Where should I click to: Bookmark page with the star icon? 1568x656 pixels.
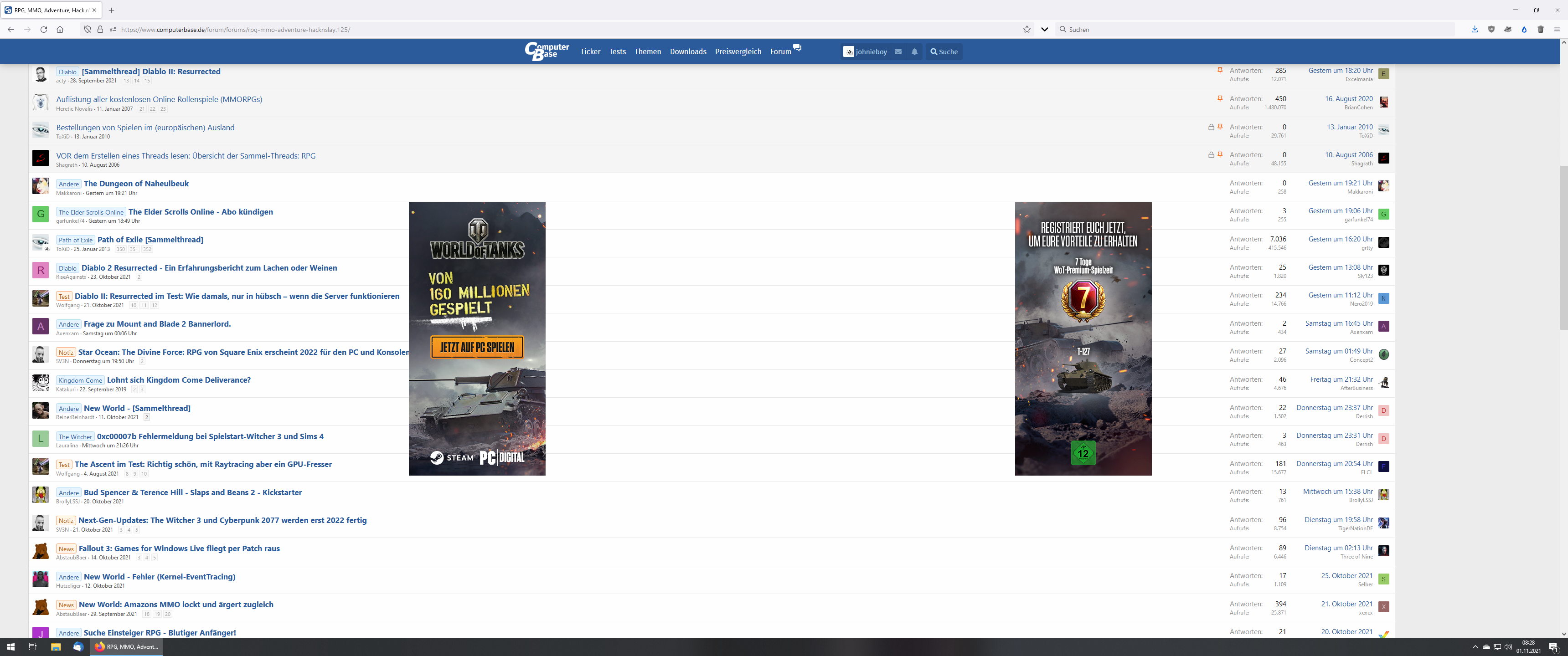(x=1027, y=29)
